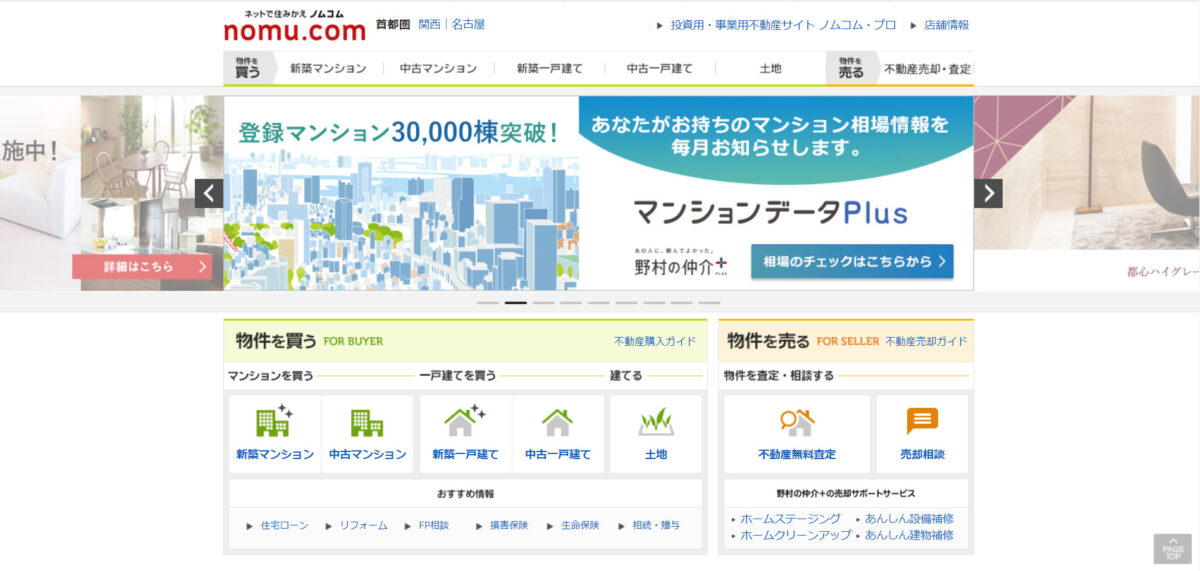
Task: Open the 不動産売却ガイド link
Action: coord(926,341)
